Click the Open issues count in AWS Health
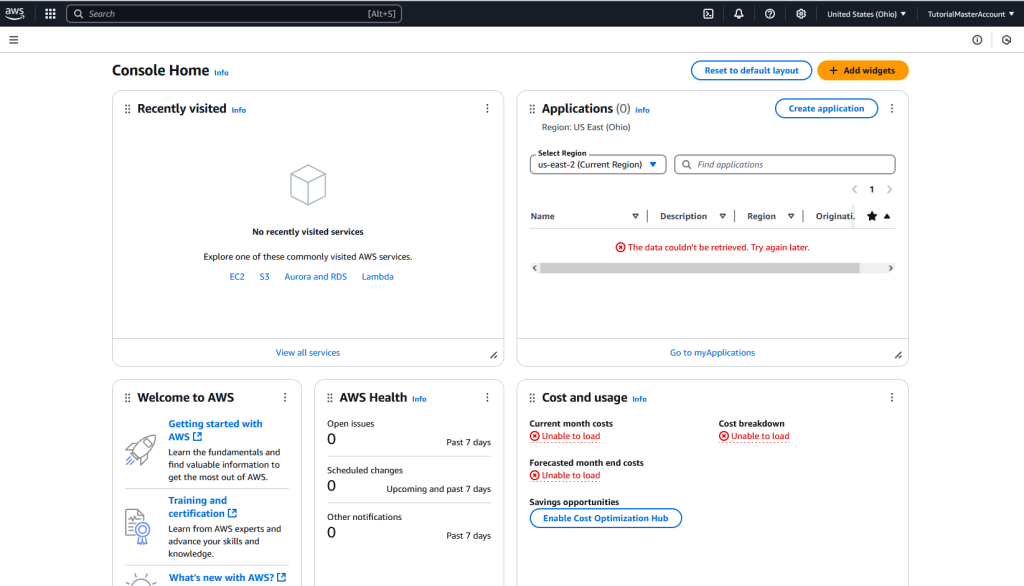 click(x=332, y=439)
